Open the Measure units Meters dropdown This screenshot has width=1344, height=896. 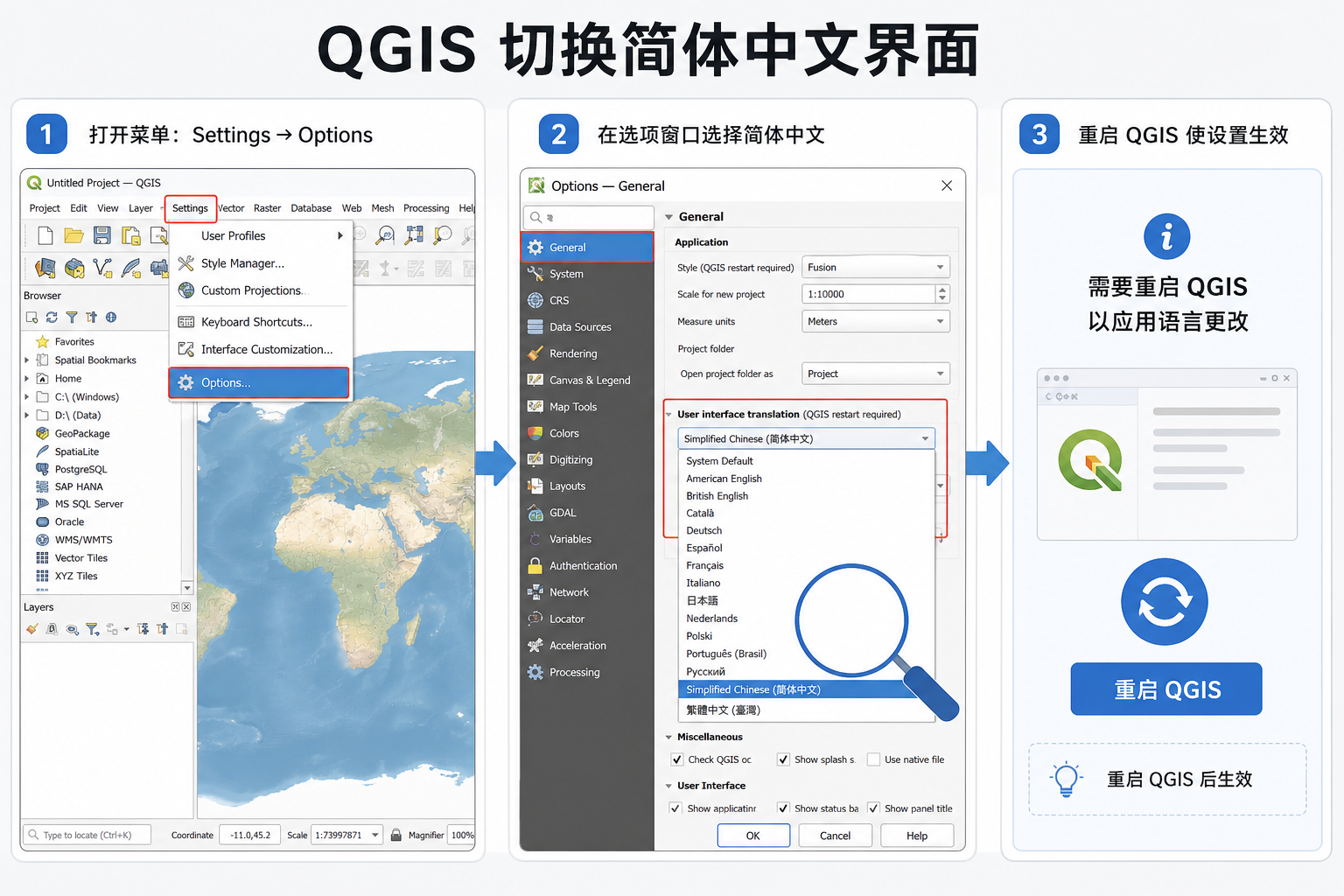[x=875, y=322]
